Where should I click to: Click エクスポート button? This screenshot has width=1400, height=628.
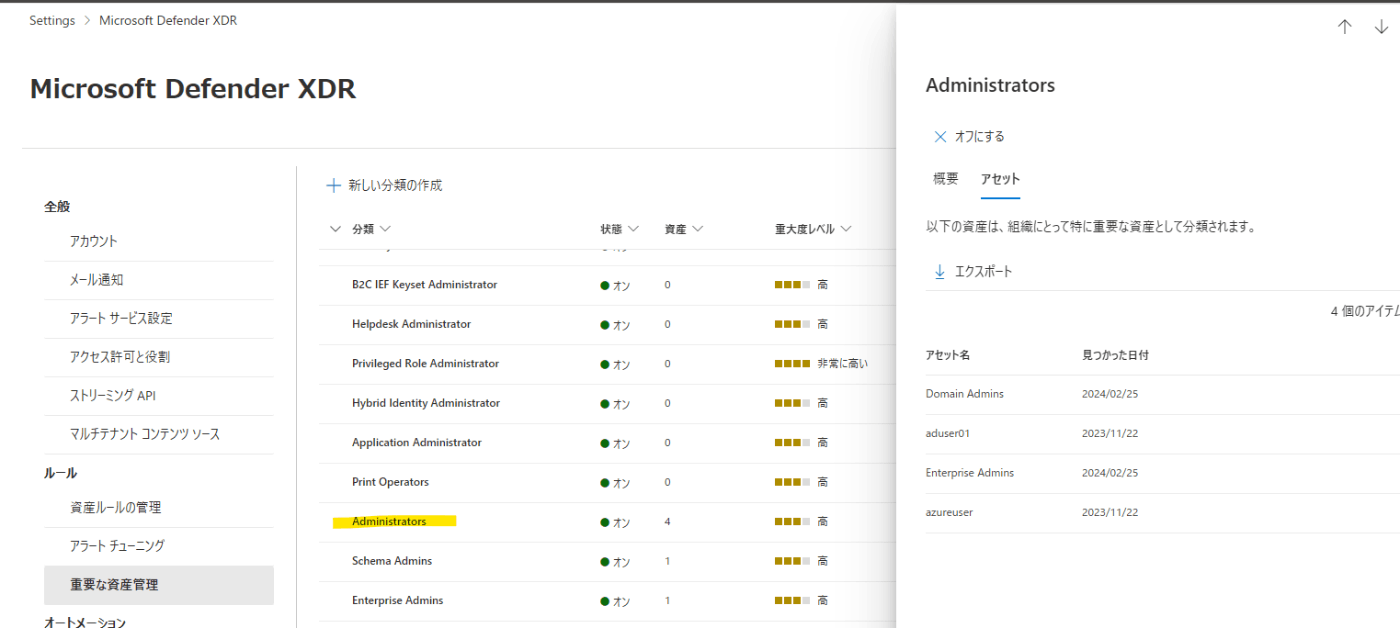pyautogui.click(x=973, y=271)
